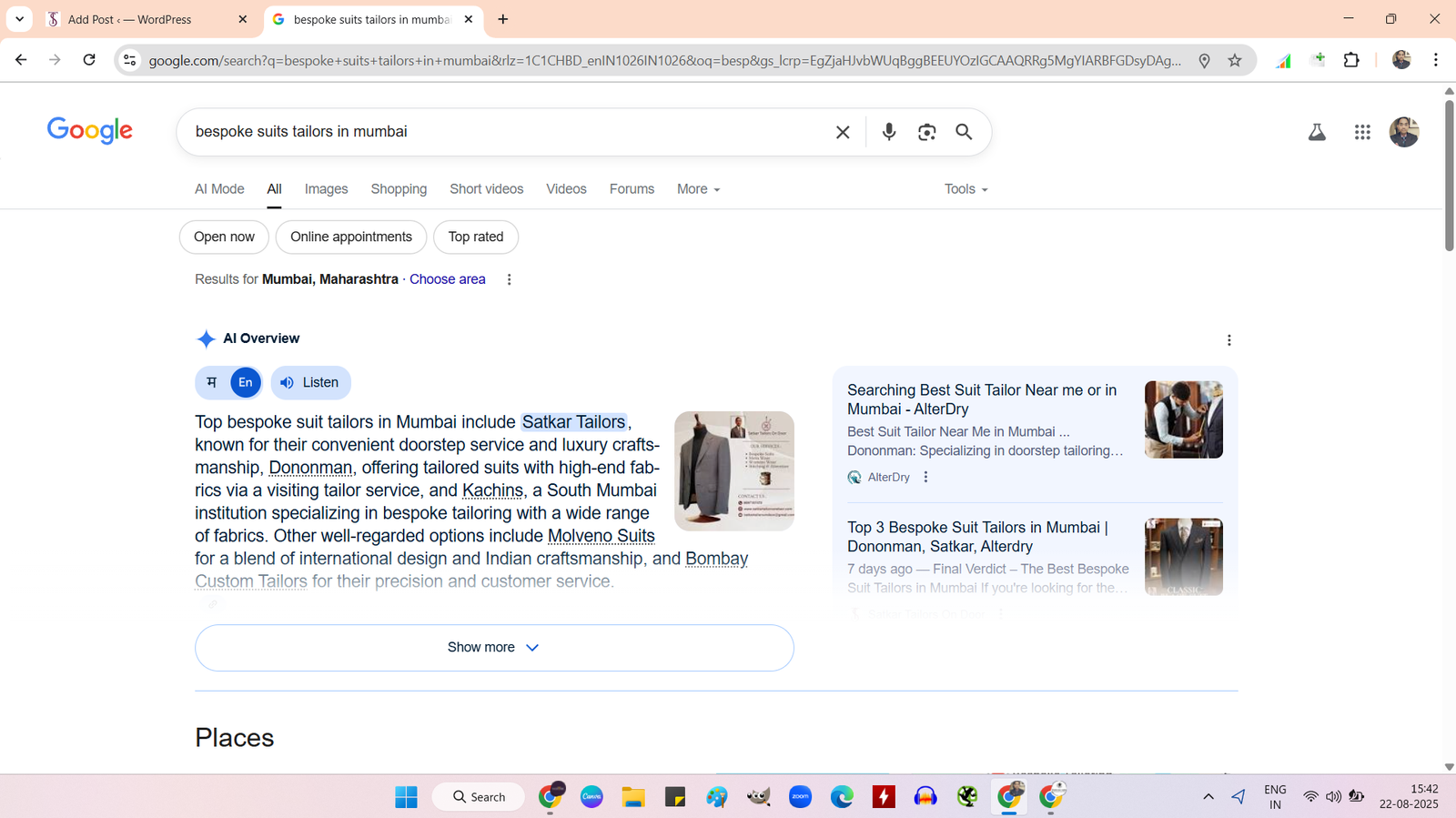The height and width of the screenshot is (818, 1456).
Task: Switch to AI Mode tab
Action: tap(219, 189)
